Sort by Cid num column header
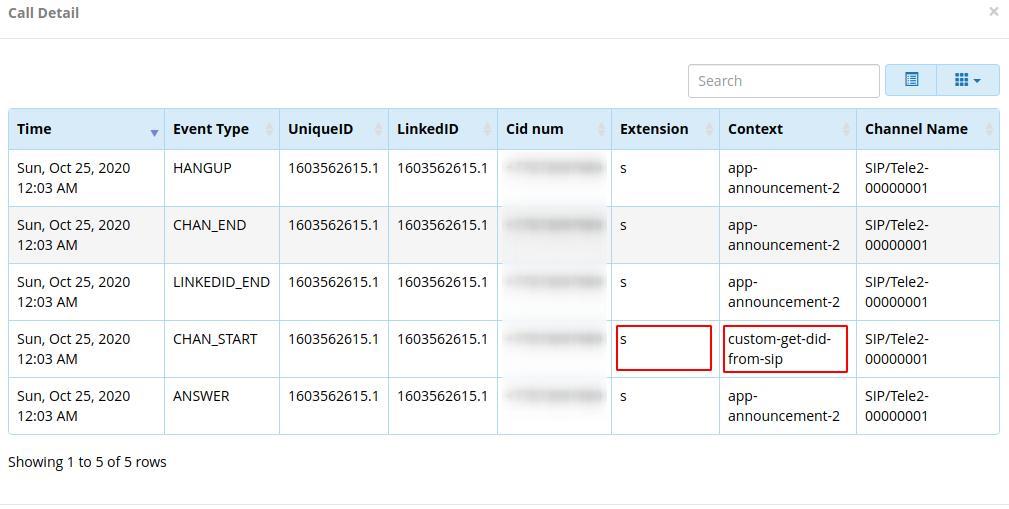This screenshot has height=509, width=1009. pos(554,129)
